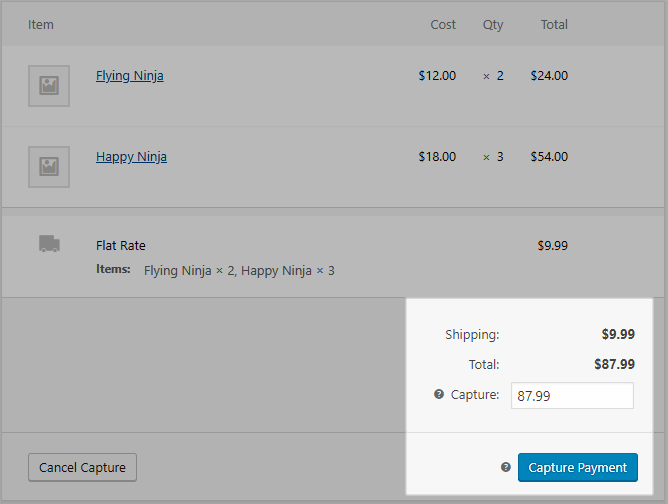Click the Cost column header

tap(443, 25)
